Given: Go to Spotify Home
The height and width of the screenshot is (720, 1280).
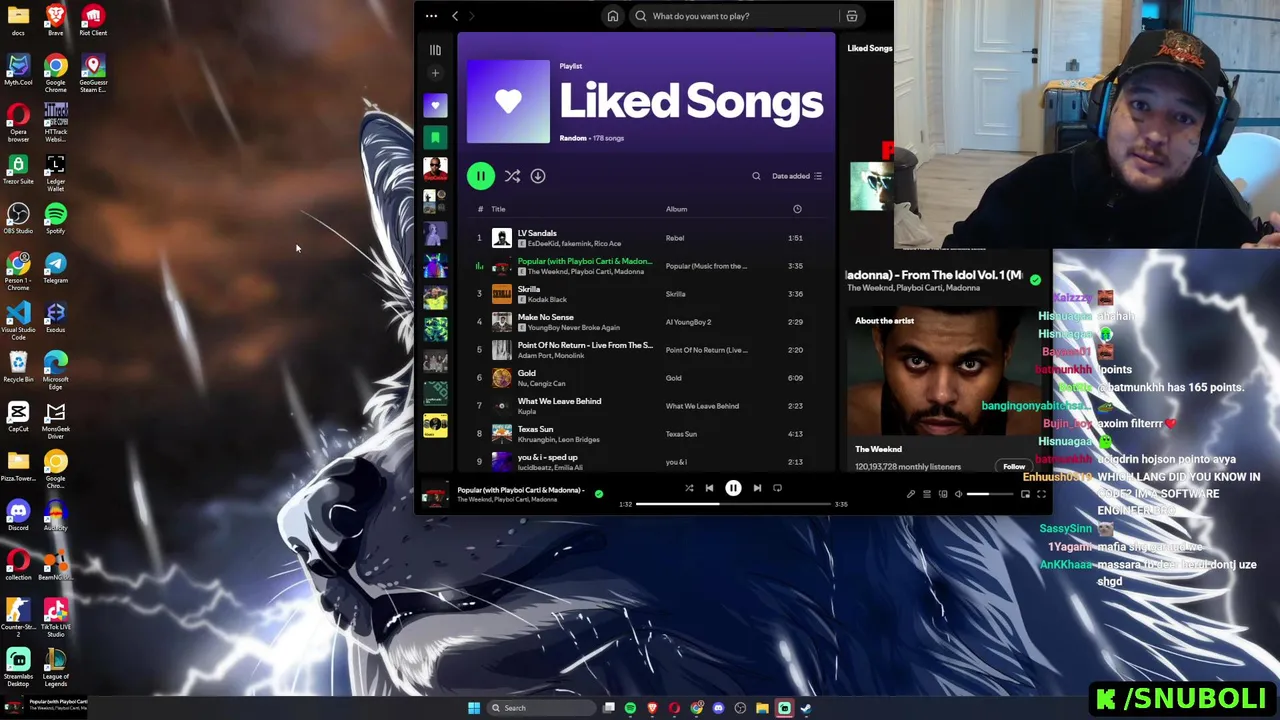Looking at the screenshot, I should click(613, 16).
